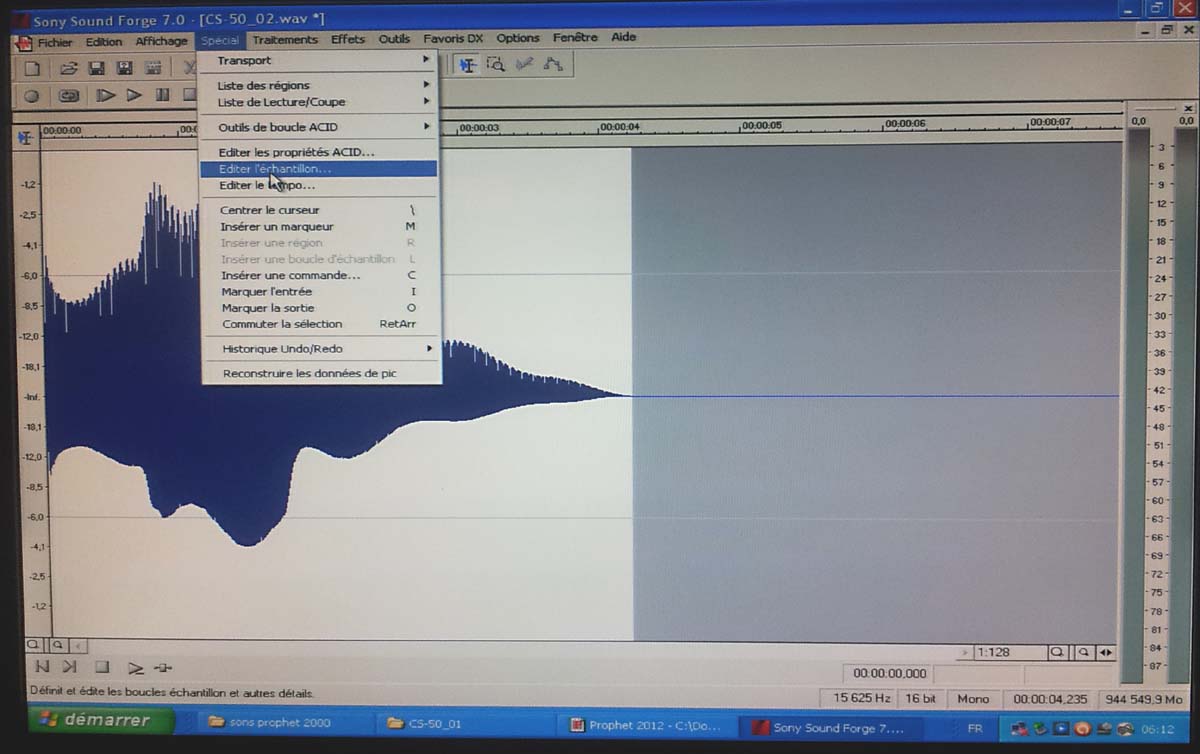Toggle Loop Playback in transport toolbar

click(68, 96)
